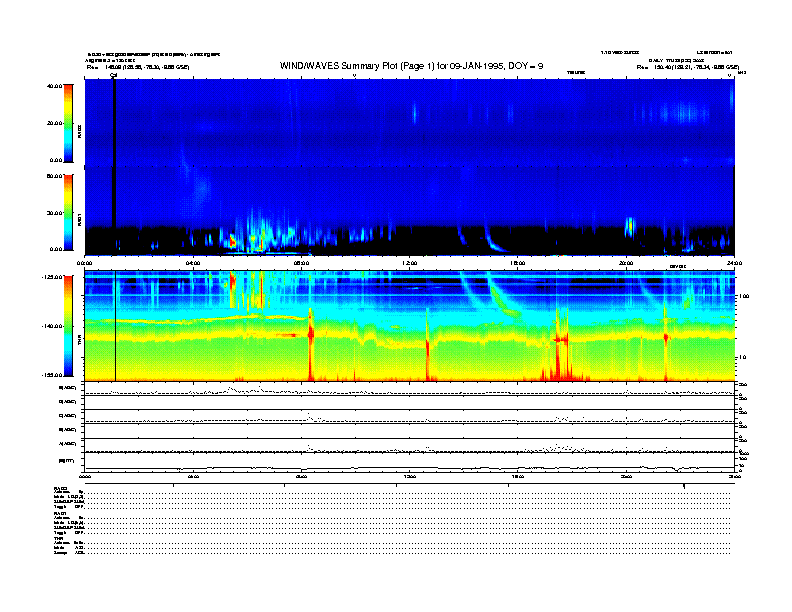Click the 10 label on TNR right axis
Screen dimensions: 792x612
click(744, 358)
